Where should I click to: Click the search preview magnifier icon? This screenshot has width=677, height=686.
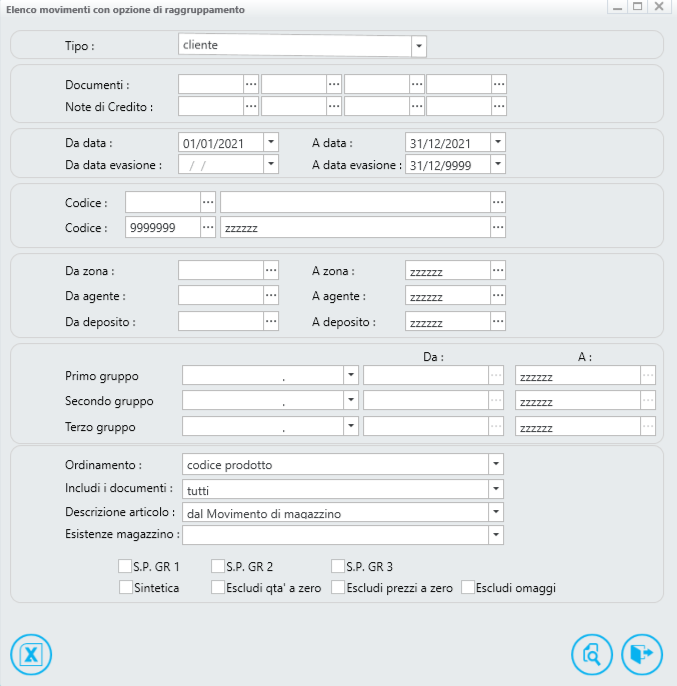coord(591,655)
